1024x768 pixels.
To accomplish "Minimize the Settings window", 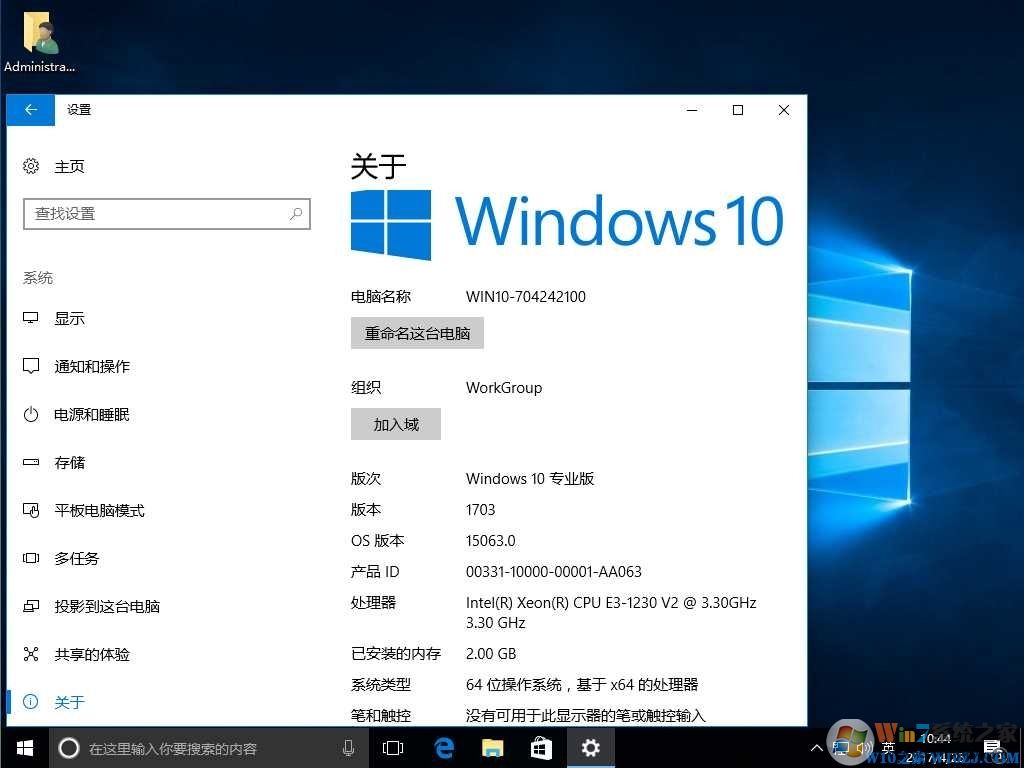I will pos(692,110).
